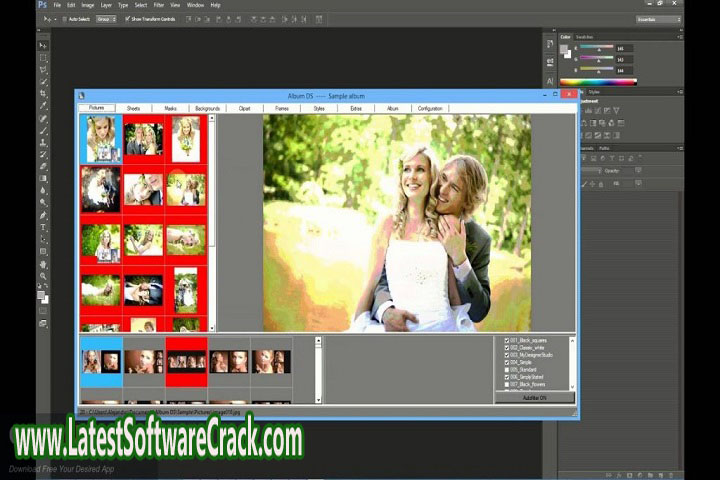720x480 pixels.
Task: Select the Rectangular Marquee tool
Action: [43, 58]
